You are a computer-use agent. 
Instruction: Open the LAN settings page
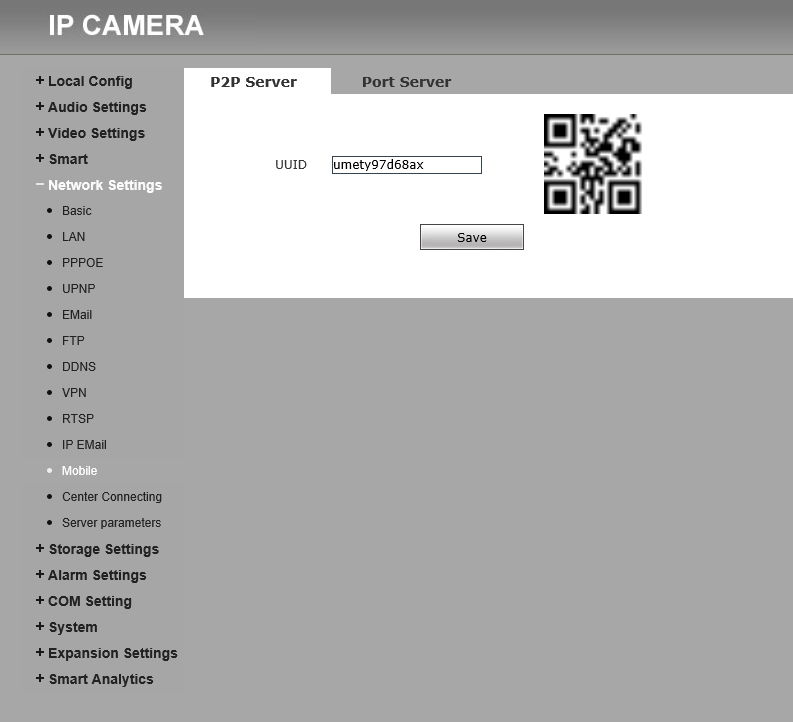click(73, 237)
